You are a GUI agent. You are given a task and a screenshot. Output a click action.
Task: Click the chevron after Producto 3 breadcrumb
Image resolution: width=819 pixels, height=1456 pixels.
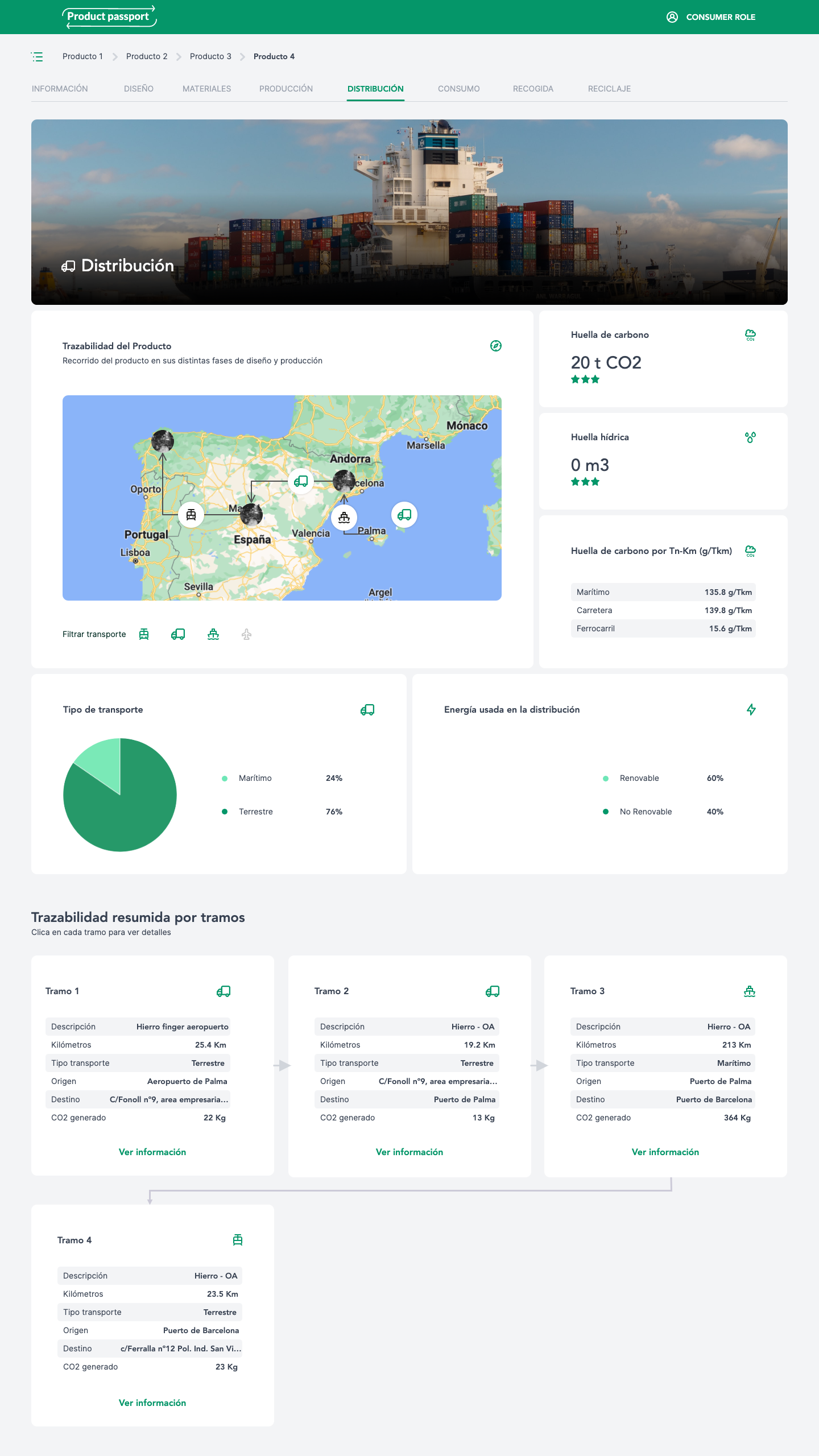(242, 57)
